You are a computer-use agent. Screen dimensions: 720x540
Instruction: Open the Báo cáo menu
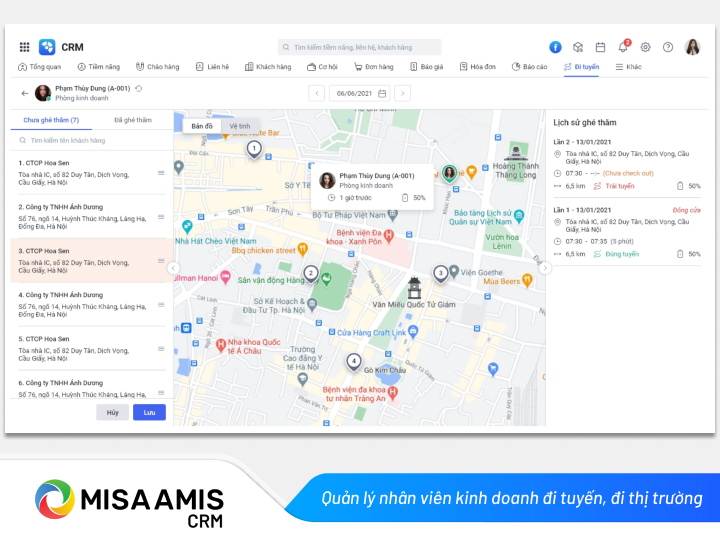tap(529, 67)
